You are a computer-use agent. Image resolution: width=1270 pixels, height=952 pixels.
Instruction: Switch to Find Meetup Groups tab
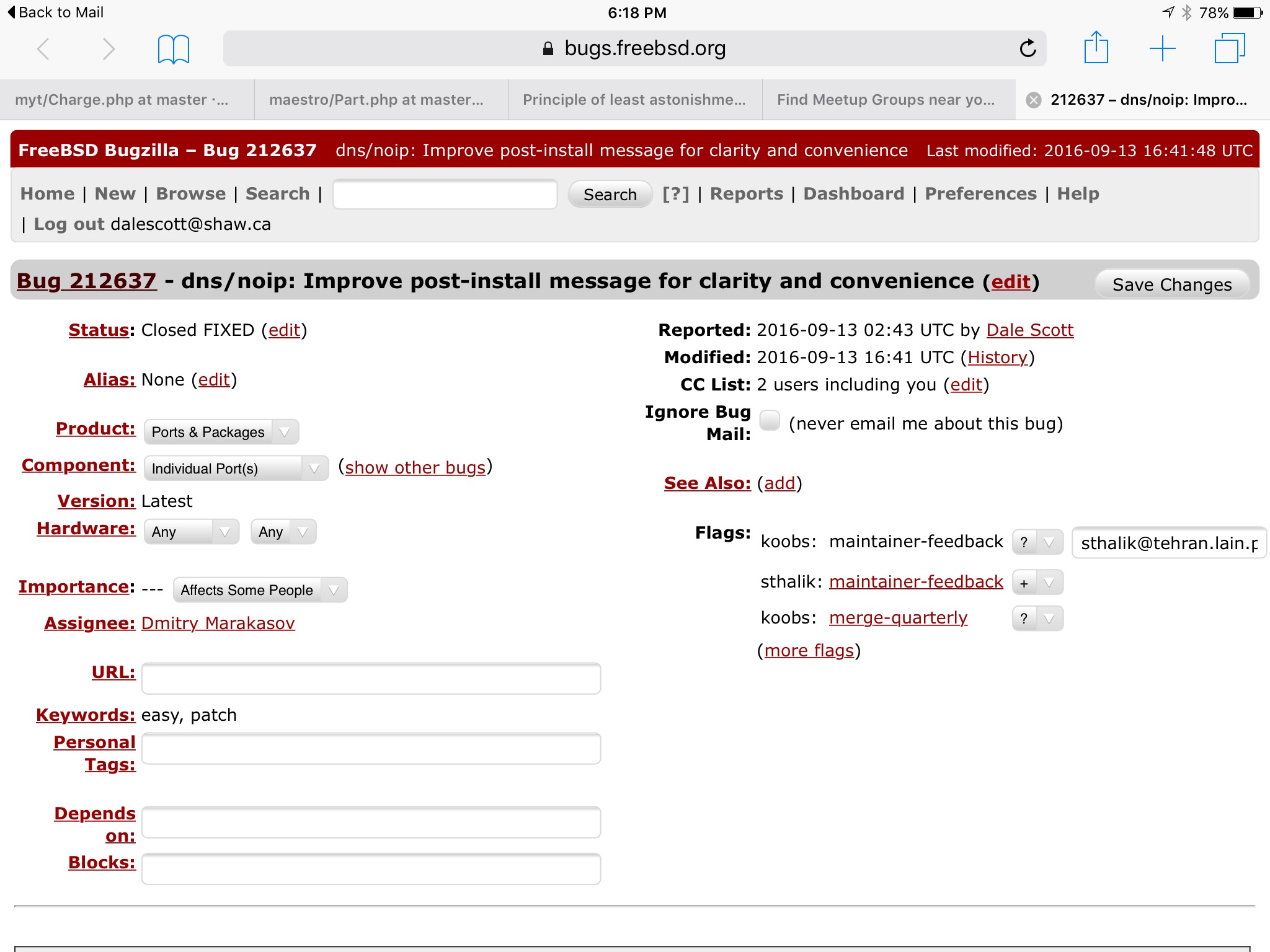tap(889, 100)
